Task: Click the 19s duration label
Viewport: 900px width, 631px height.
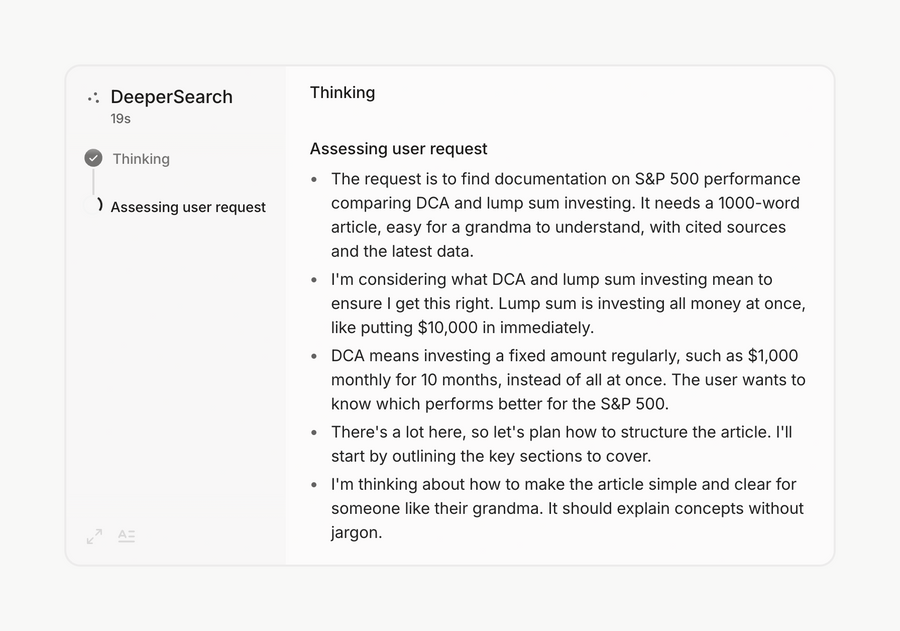Action: pos(120,118)
